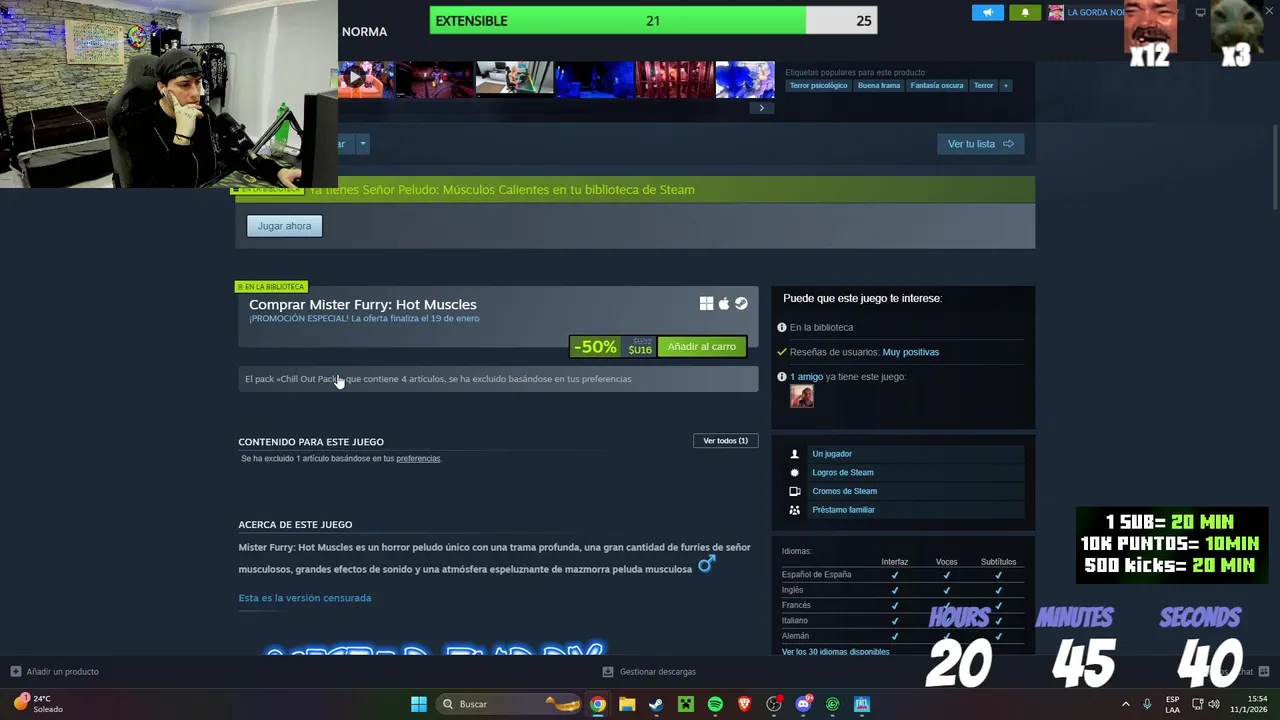The width and height of the screenshot is (1280, 720).
Task: Open the taskbar clock showing 15:54
Action: coord(1250,704)
